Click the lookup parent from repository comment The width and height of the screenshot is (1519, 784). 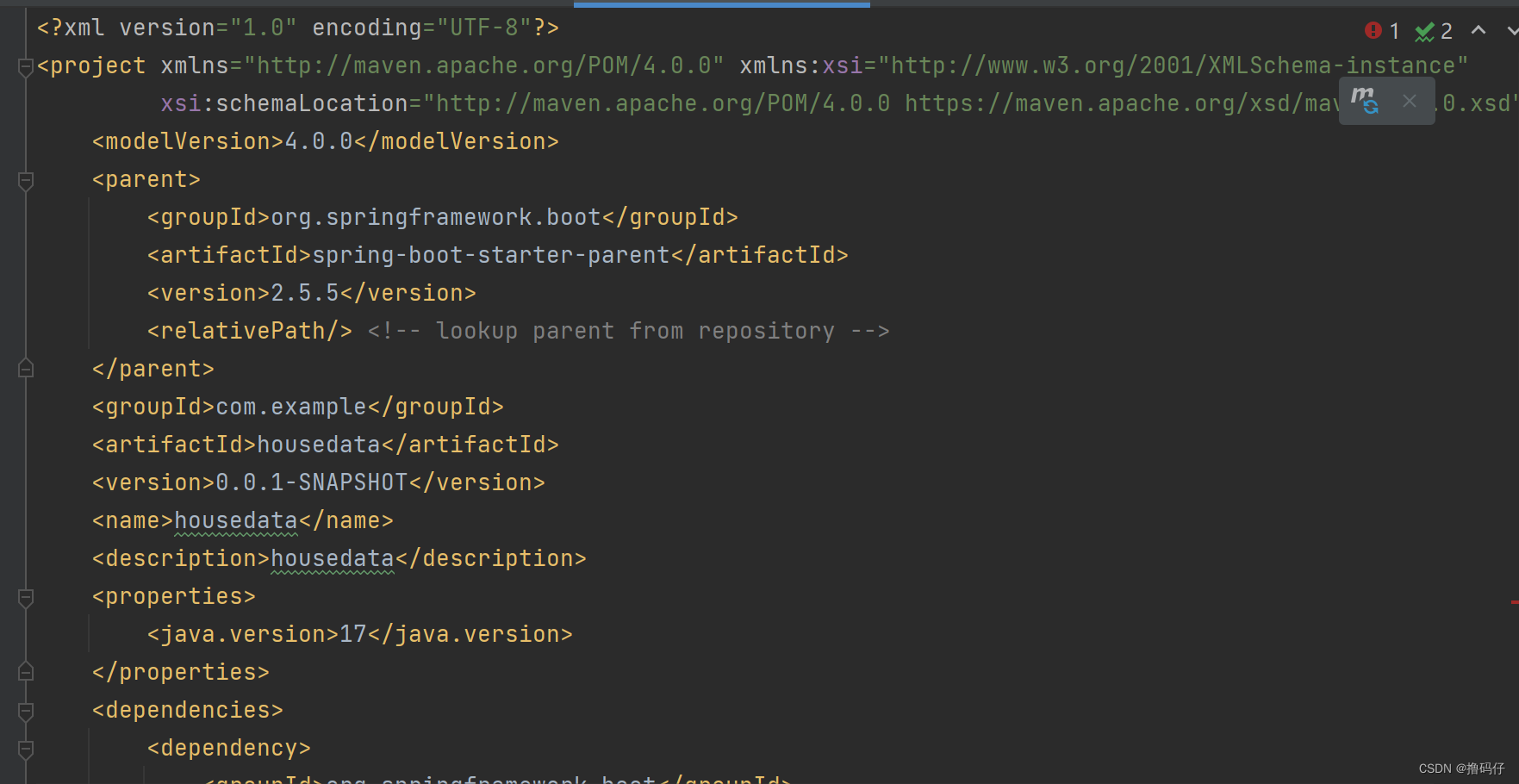click(629, 331)
